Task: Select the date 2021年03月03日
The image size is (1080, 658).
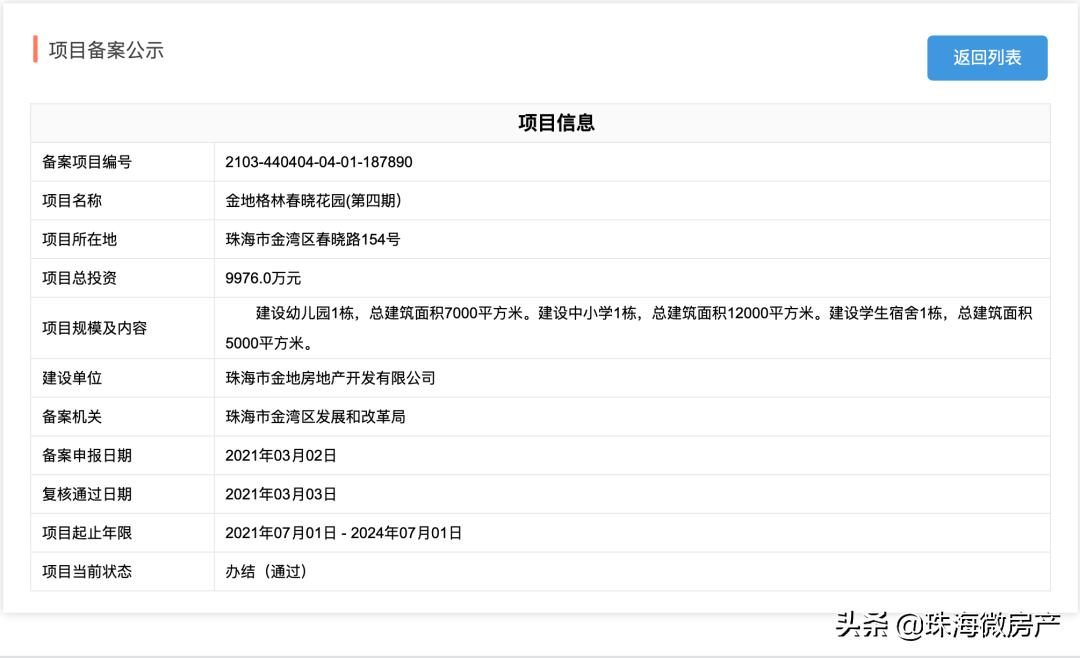Action: click(x=281, y=494)
